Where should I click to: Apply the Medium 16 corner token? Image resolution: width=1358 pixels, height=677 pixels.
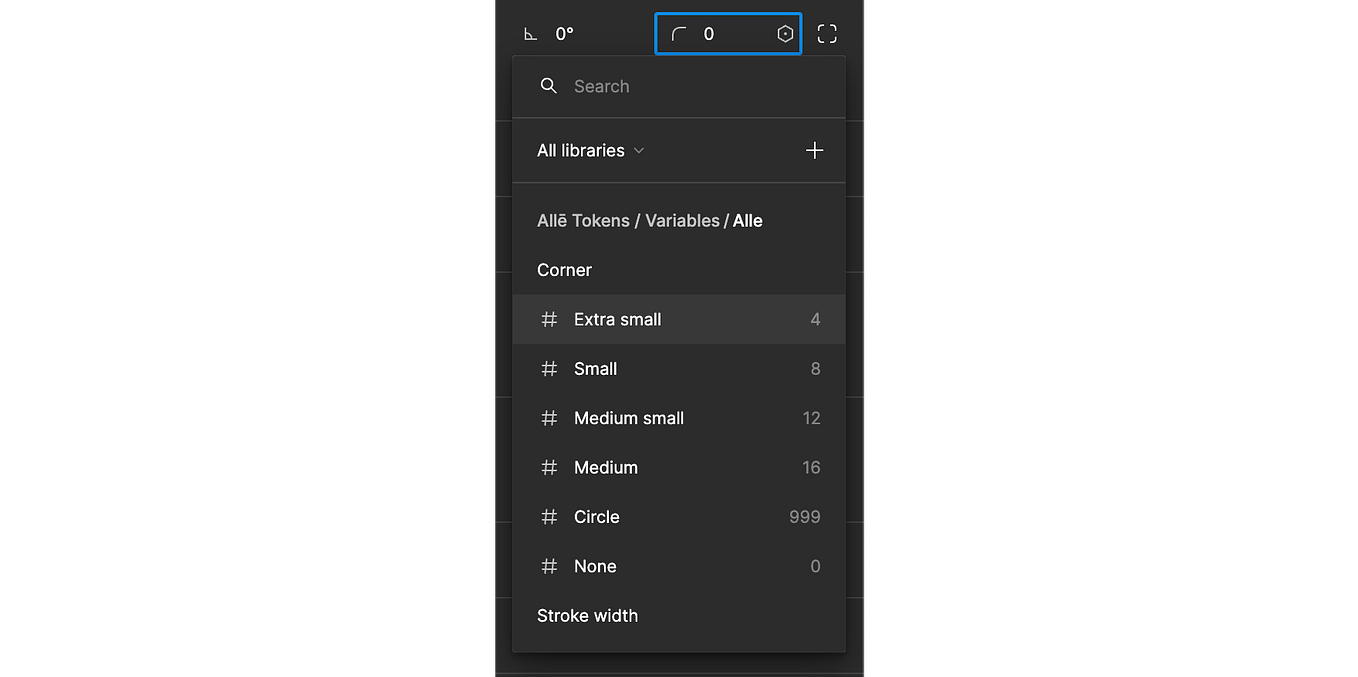click(680, 467)
